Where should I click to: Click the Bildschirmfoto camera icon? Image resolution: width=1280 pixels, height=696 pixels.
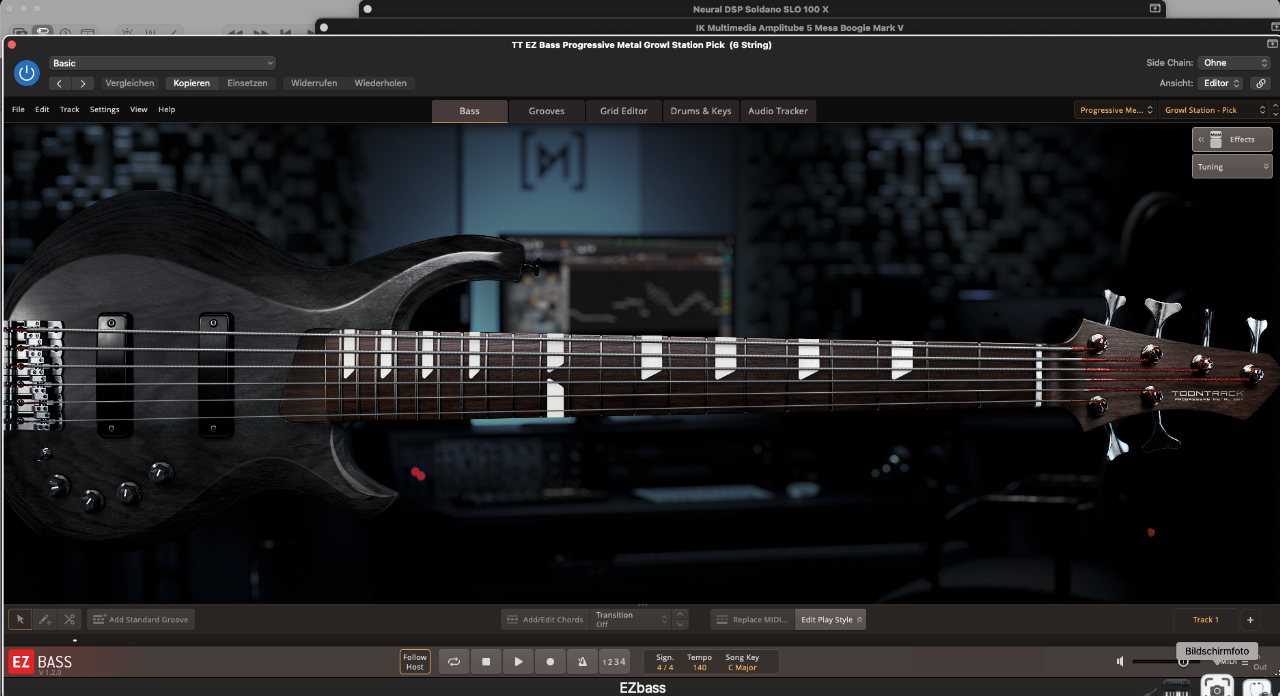tap(1217, 686)
